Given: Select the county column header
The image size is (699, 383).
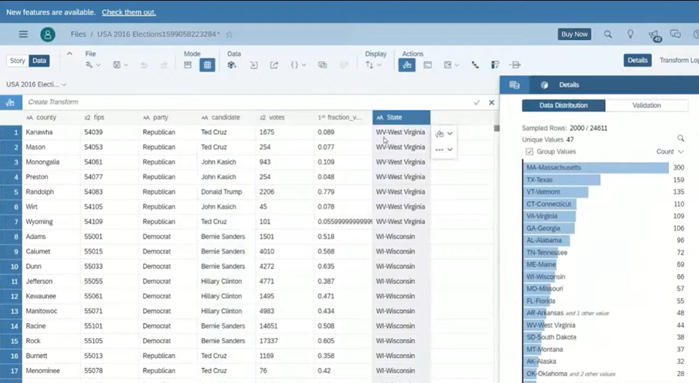Looking at the screenshot, I should [x=51, y=118].
